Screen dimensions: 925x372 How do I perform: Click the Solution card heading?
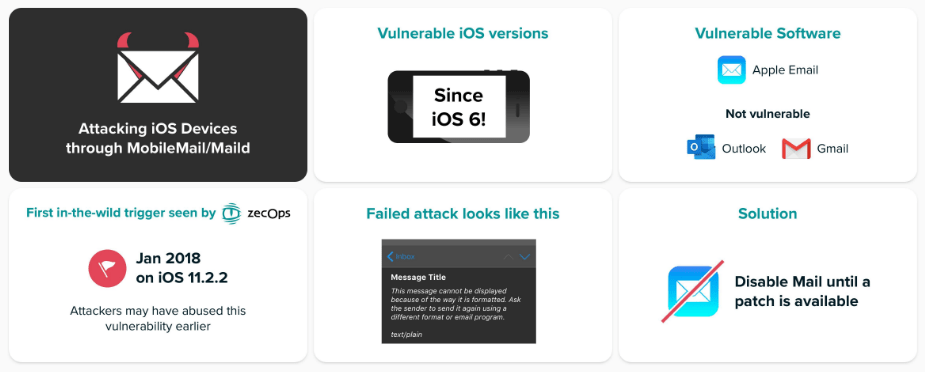[x=767, y=213]
